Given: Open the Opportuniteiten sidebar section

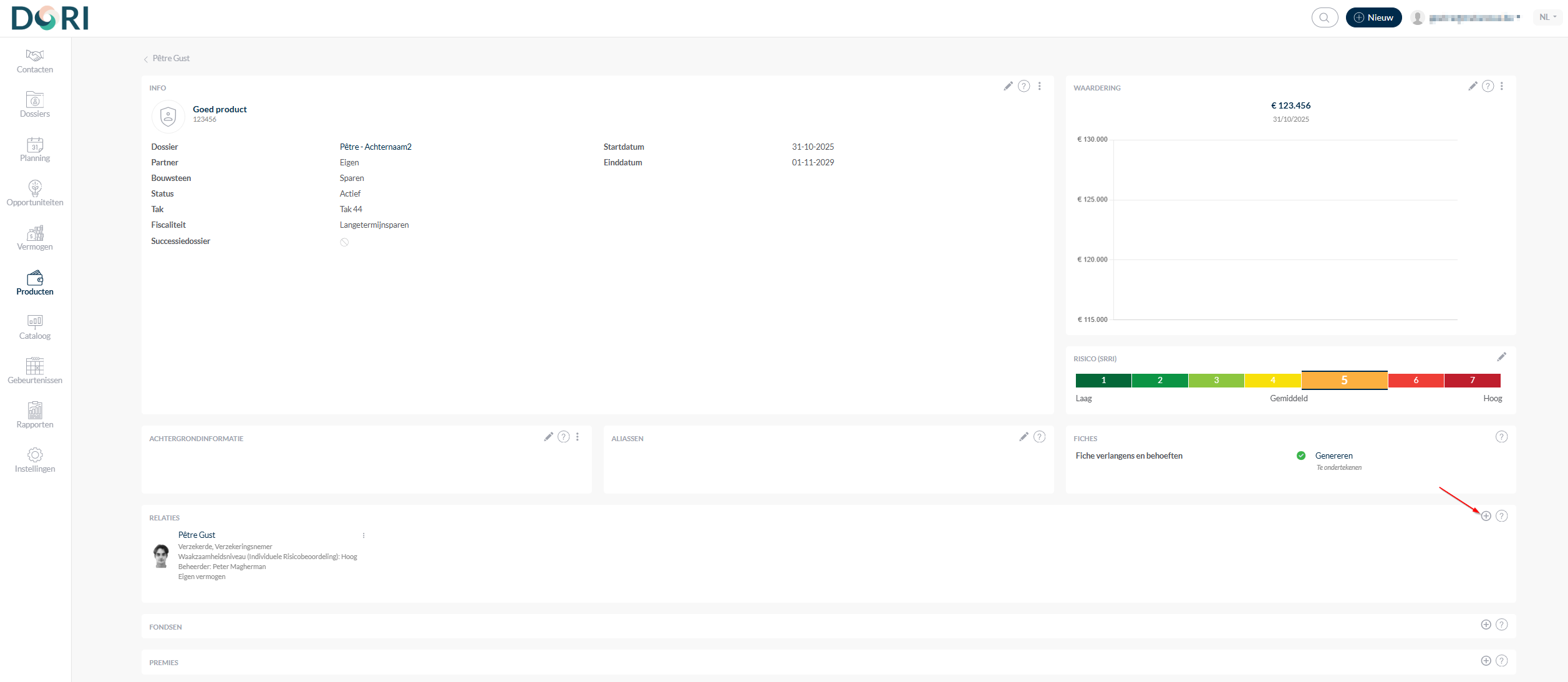Looking at the screenshot, I should (35, 193).
